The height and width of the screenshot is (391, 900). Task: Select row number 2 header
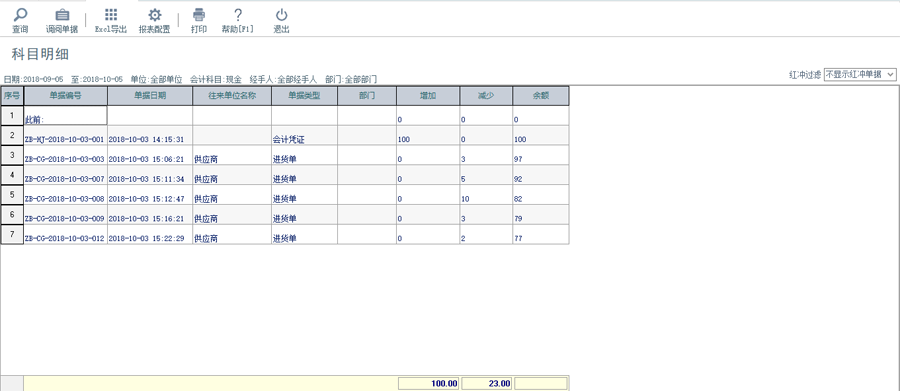coord(11,136)
